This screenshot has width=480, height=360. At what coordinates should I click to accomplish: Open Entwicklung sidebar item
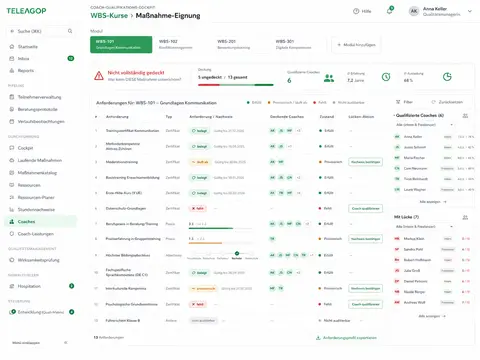(41, 312)
